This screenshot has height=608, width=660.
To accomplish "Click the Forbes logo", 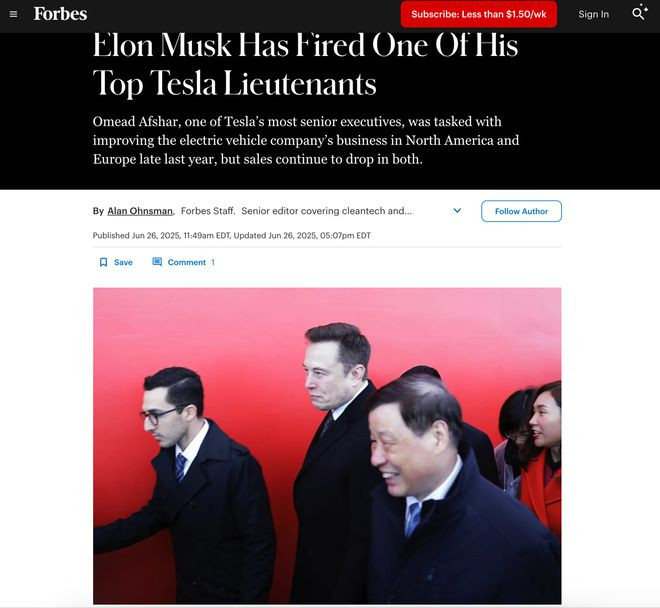I will click(x=60, y=14).
